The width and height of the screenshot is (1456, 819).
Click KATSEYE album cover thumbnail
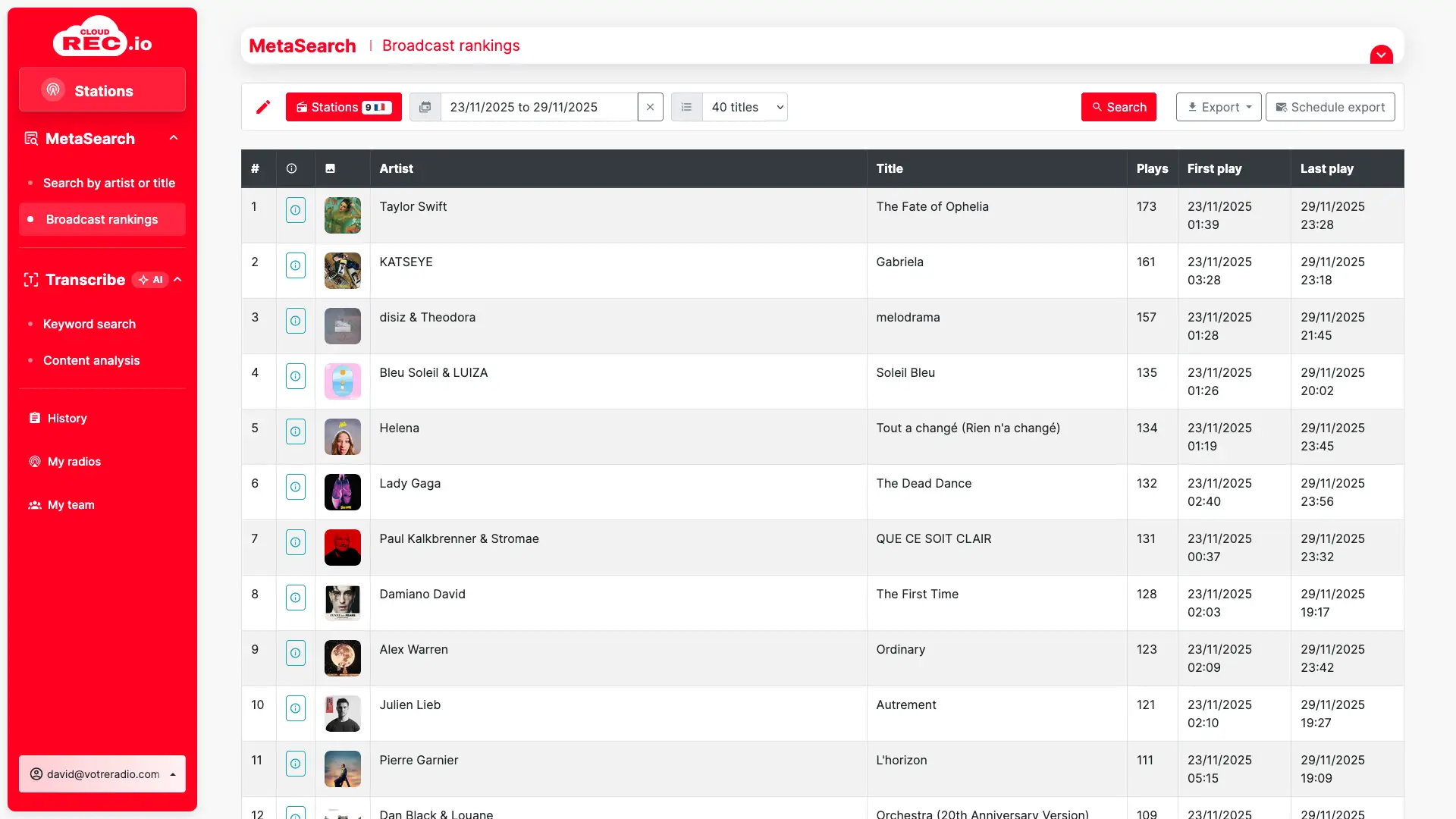pos(343,271)
